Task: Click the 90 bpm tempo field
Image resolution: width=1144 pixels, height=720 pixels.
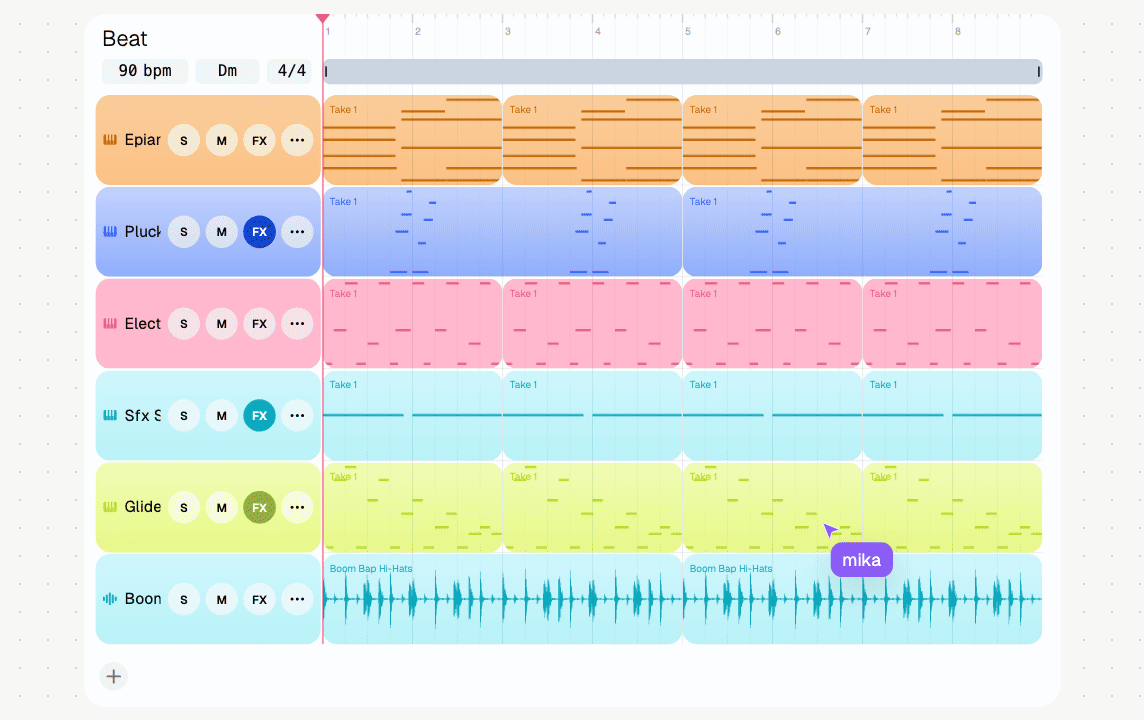Action: coord(145,71)
